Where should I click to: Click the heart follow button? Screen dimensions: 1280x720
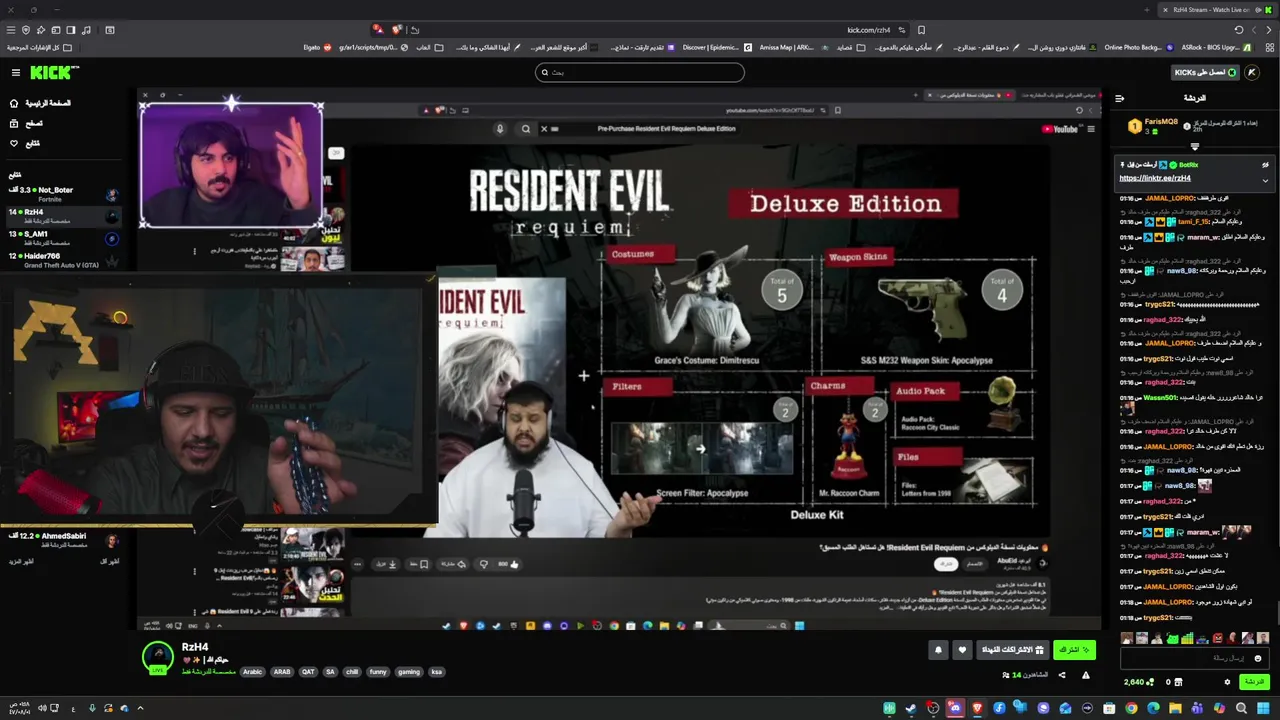tap(962, 650)
